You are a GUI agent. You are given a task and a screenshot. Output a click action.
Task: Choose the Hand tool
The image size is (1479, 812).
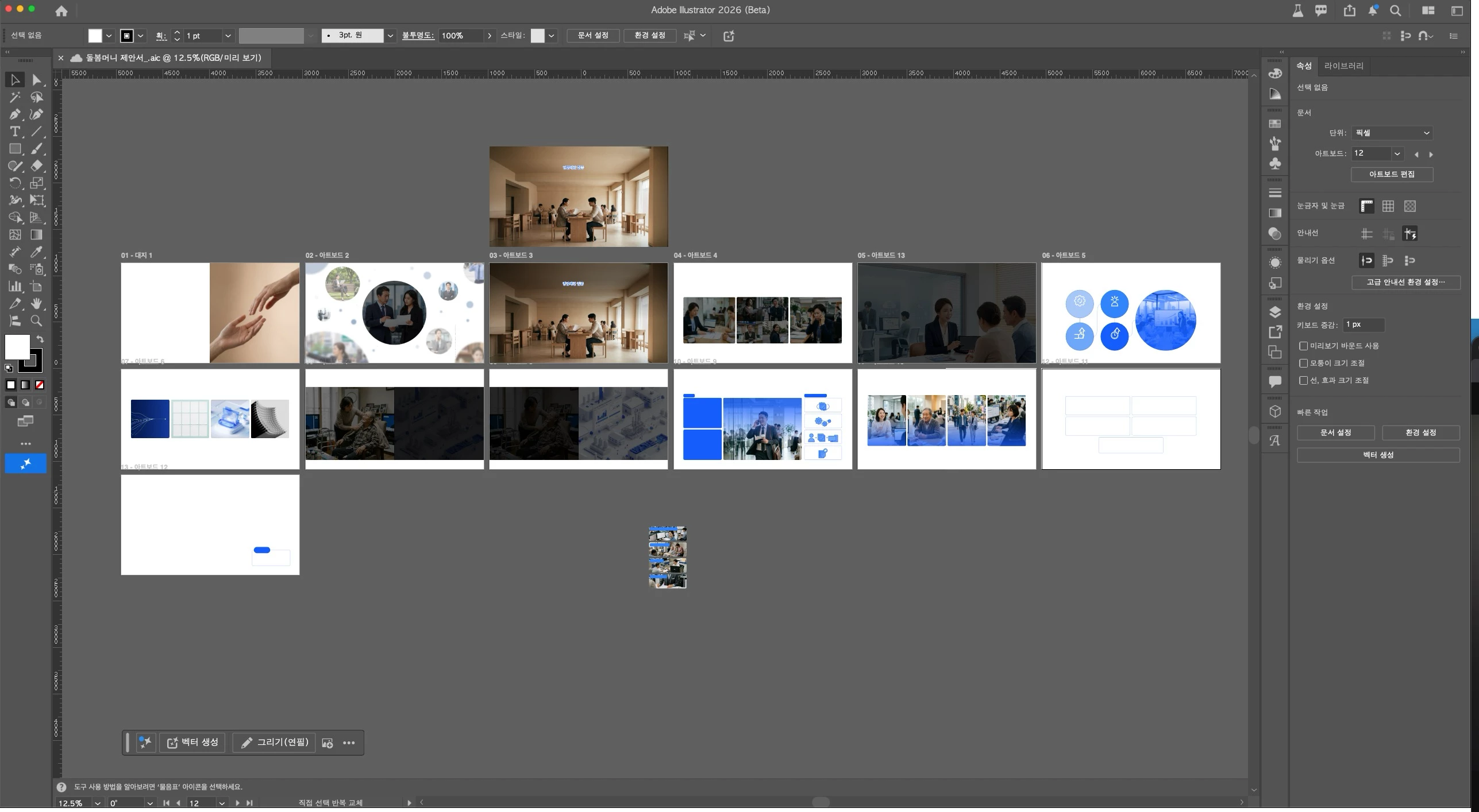point(37,303)
